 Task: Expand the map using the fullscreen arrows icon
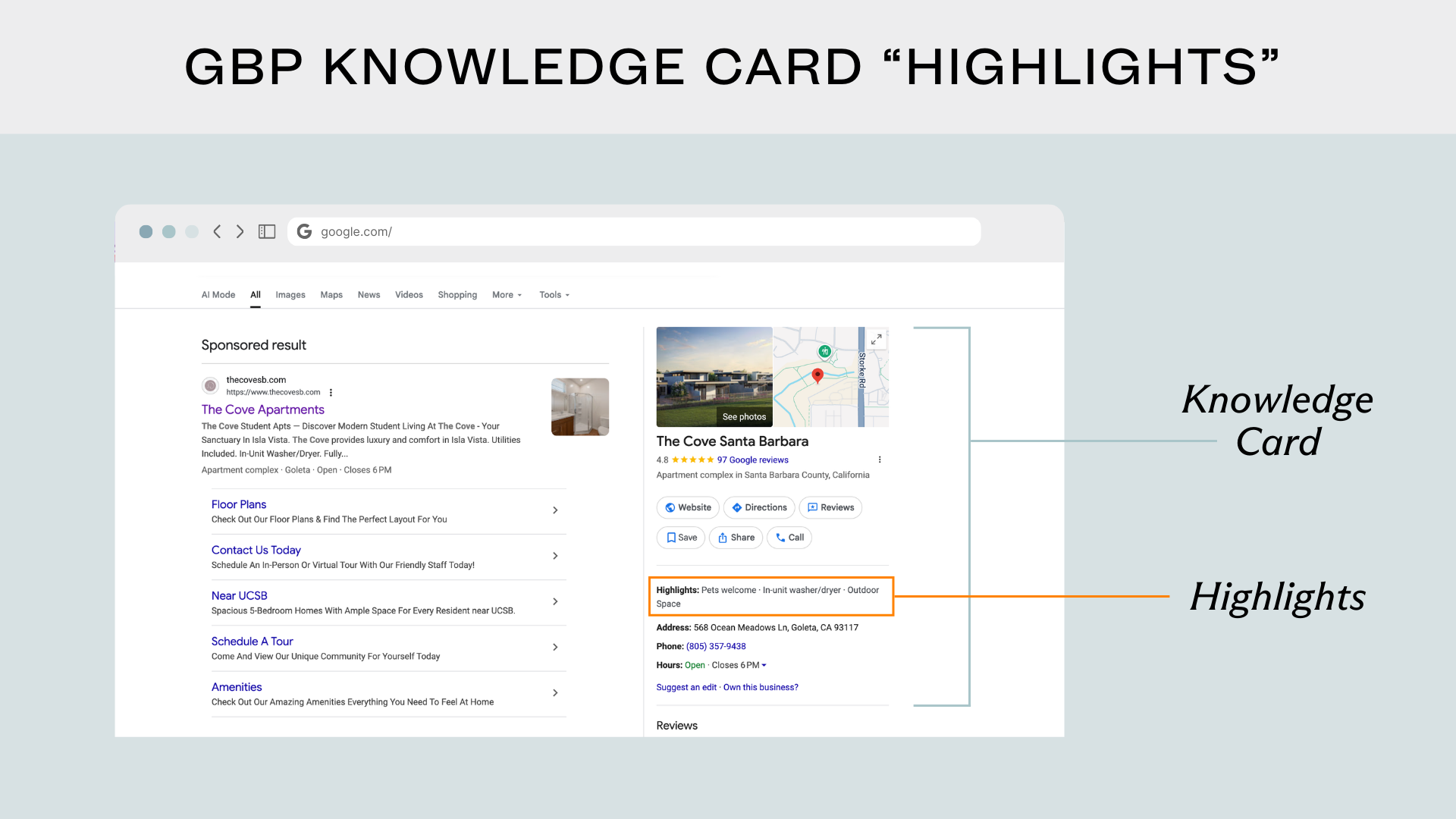coord(876,339)
